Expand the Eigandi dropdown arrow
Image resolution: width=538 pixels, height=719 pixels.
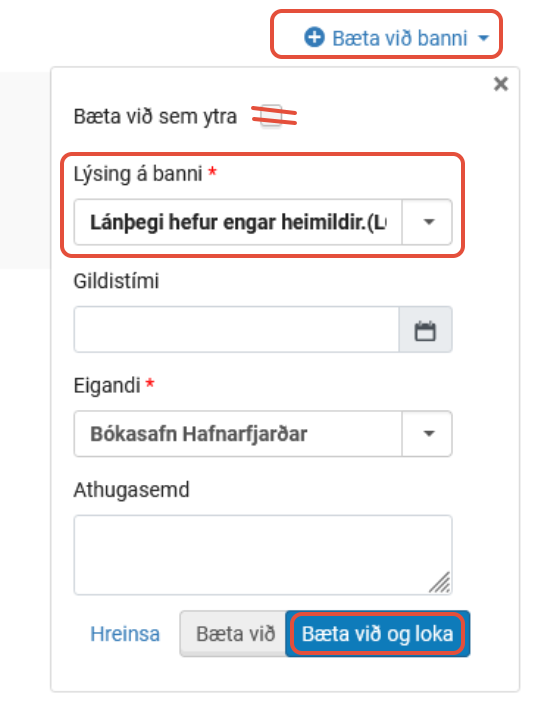(427, 434)
